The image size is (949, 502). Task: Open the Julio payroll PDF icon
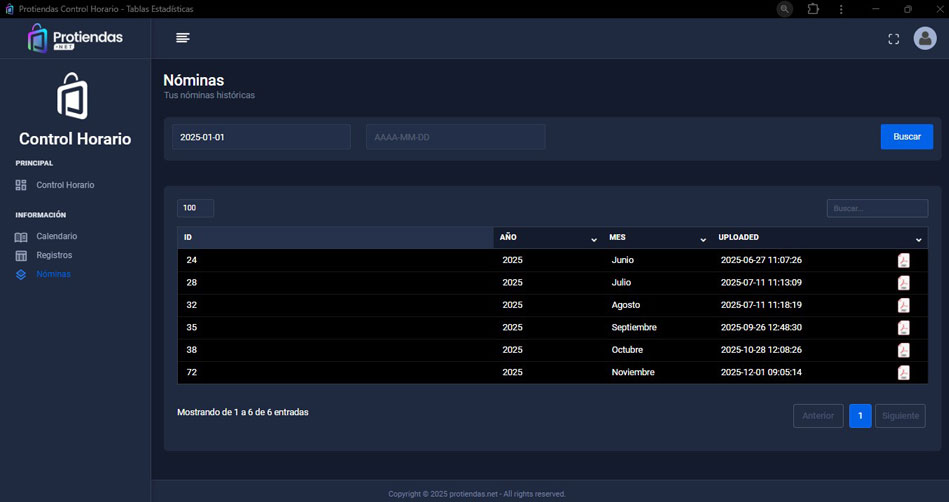pyautogui.click(x=903, y=283)
